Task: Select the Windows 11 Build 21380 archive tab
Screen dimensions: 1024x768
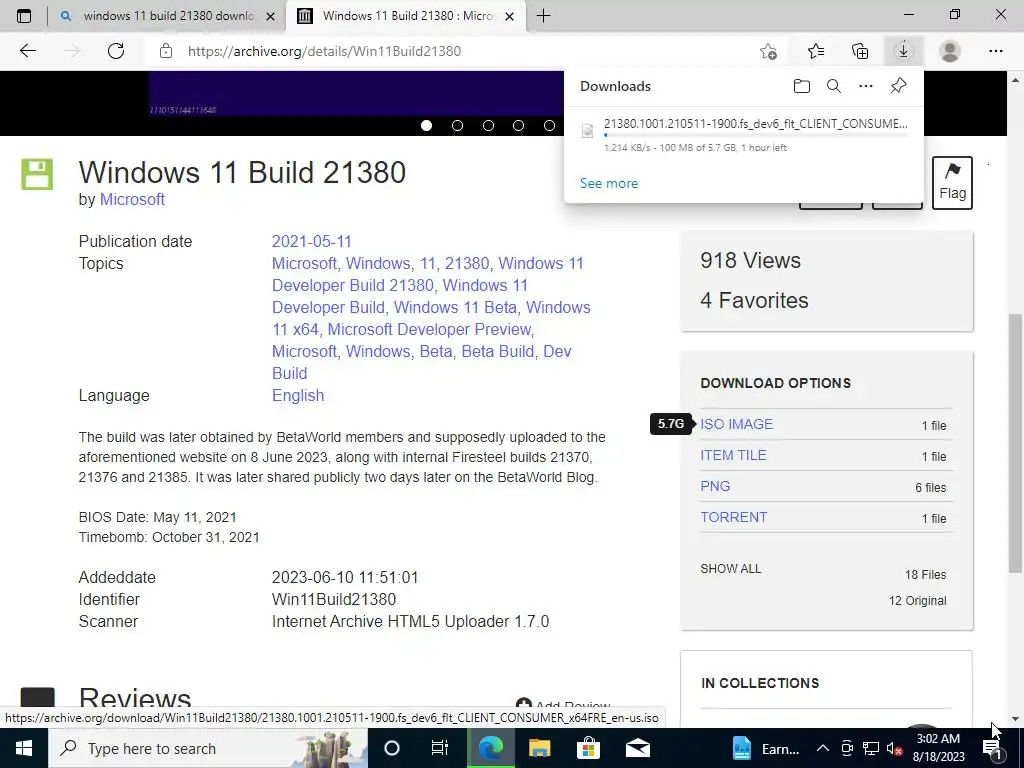Action: (408, 16)
